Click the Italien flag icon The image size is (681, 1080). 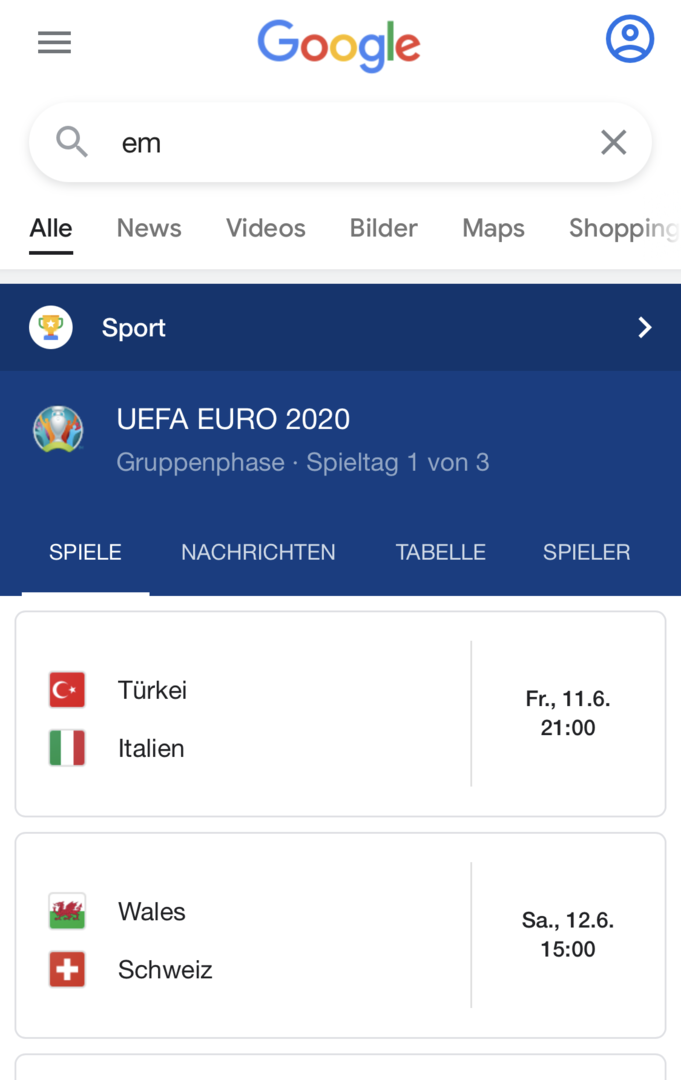(x=67, y=748)
